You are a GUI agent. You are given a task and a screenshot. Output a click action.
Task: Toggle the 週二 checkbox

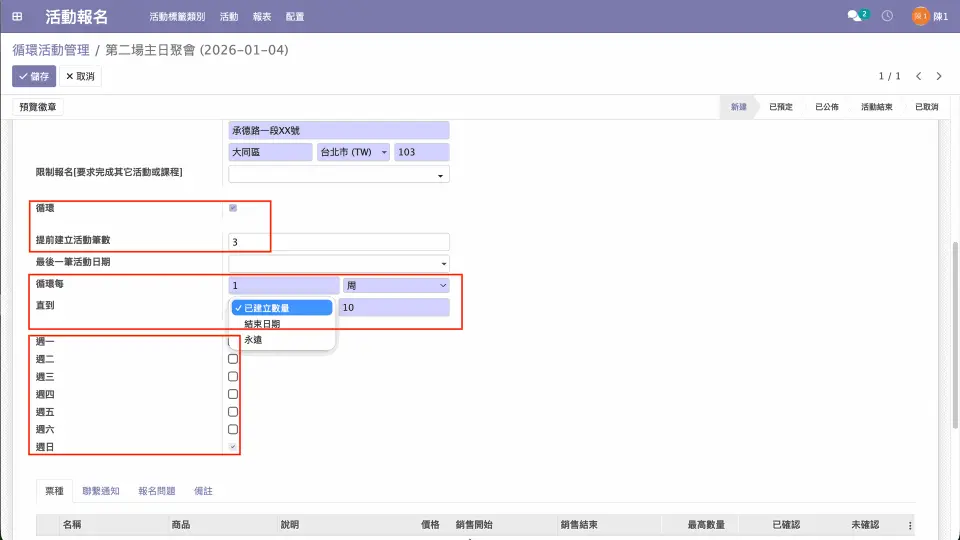pyautogui.click(x=233, y=359)
